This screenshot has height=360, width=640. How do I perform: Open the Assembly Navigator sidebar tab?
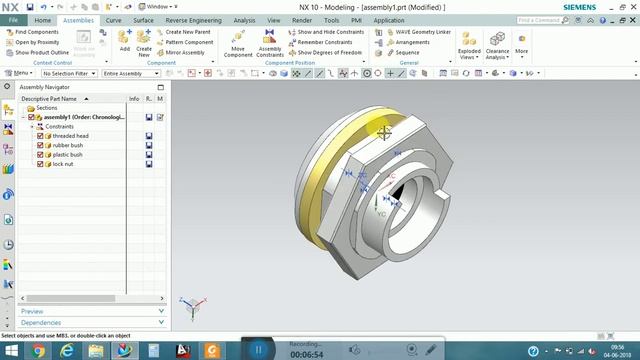[8, 110]
